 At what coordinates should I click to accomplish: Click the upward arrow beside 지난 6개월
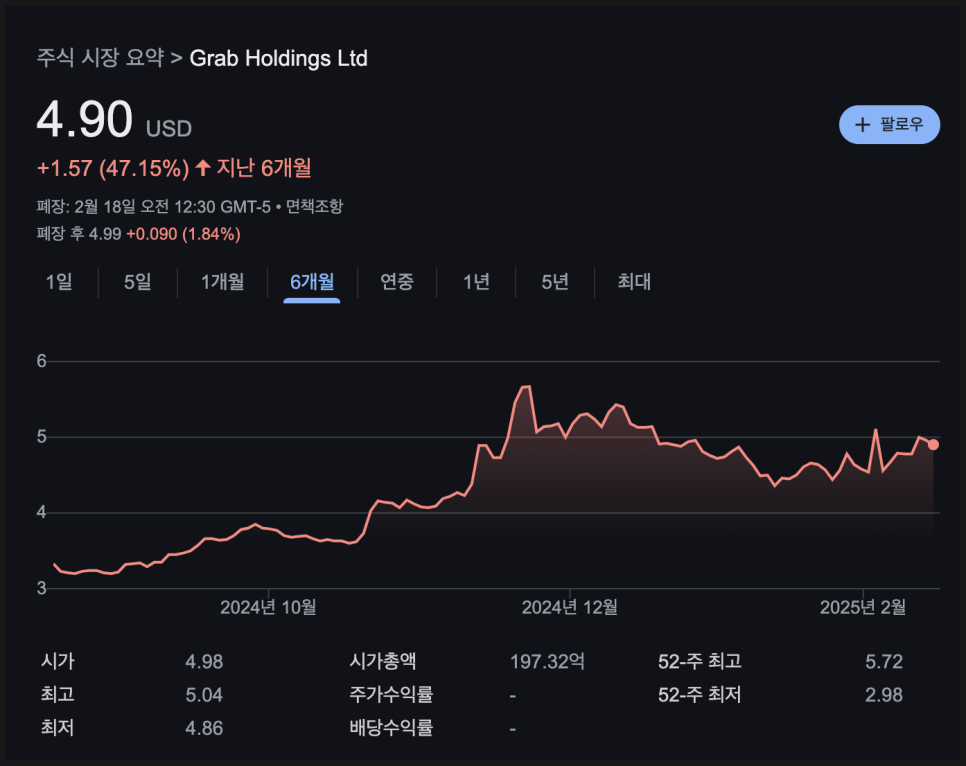point(203,167)
